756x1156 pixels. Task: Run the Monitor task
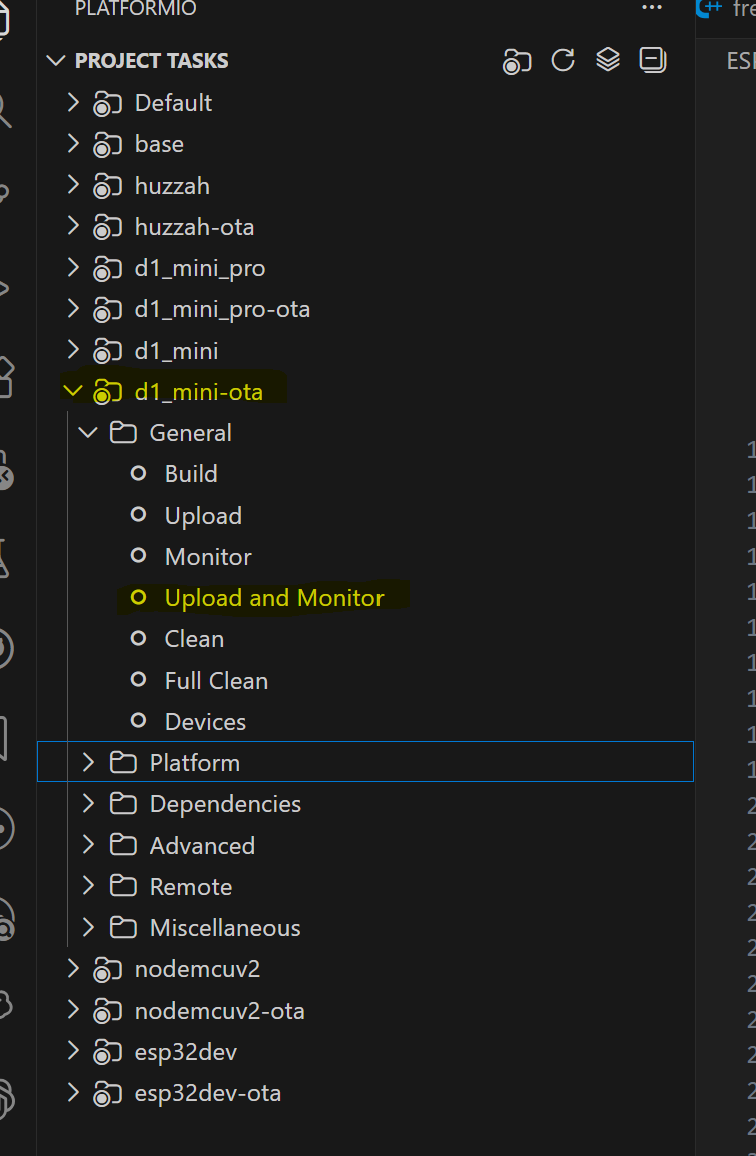(x=208, y=557)
